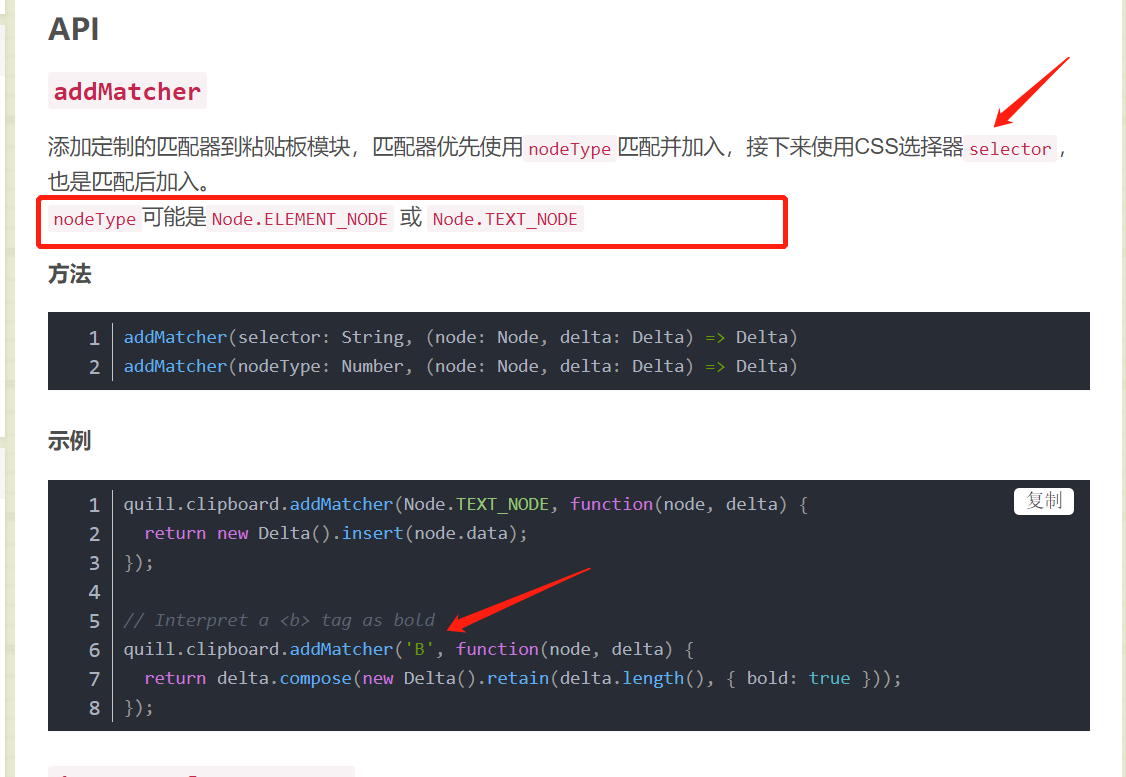
Task: Select the nodeType inline code label in the description
Action: point(569,148)
